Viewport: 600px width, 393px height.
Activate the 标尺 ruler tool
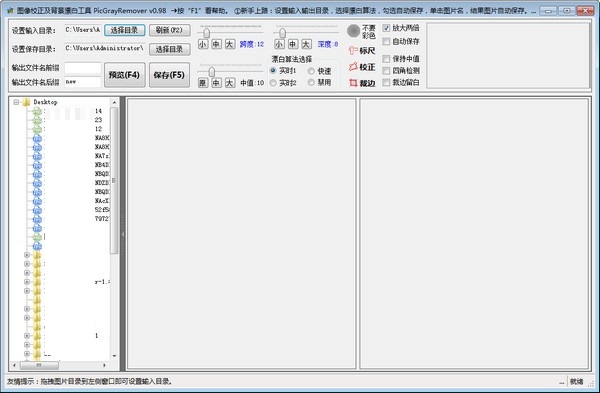point(362,51)
